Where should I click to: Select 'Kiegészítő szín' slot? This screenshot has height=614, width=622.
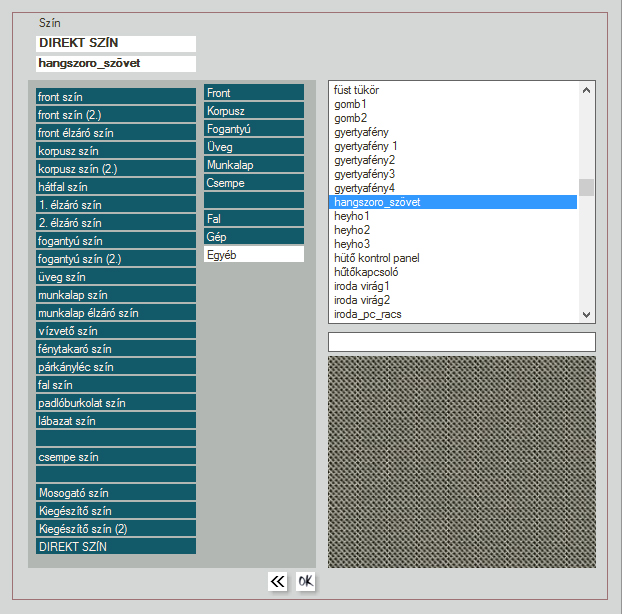pyautogui.click(x=116, y=510)
